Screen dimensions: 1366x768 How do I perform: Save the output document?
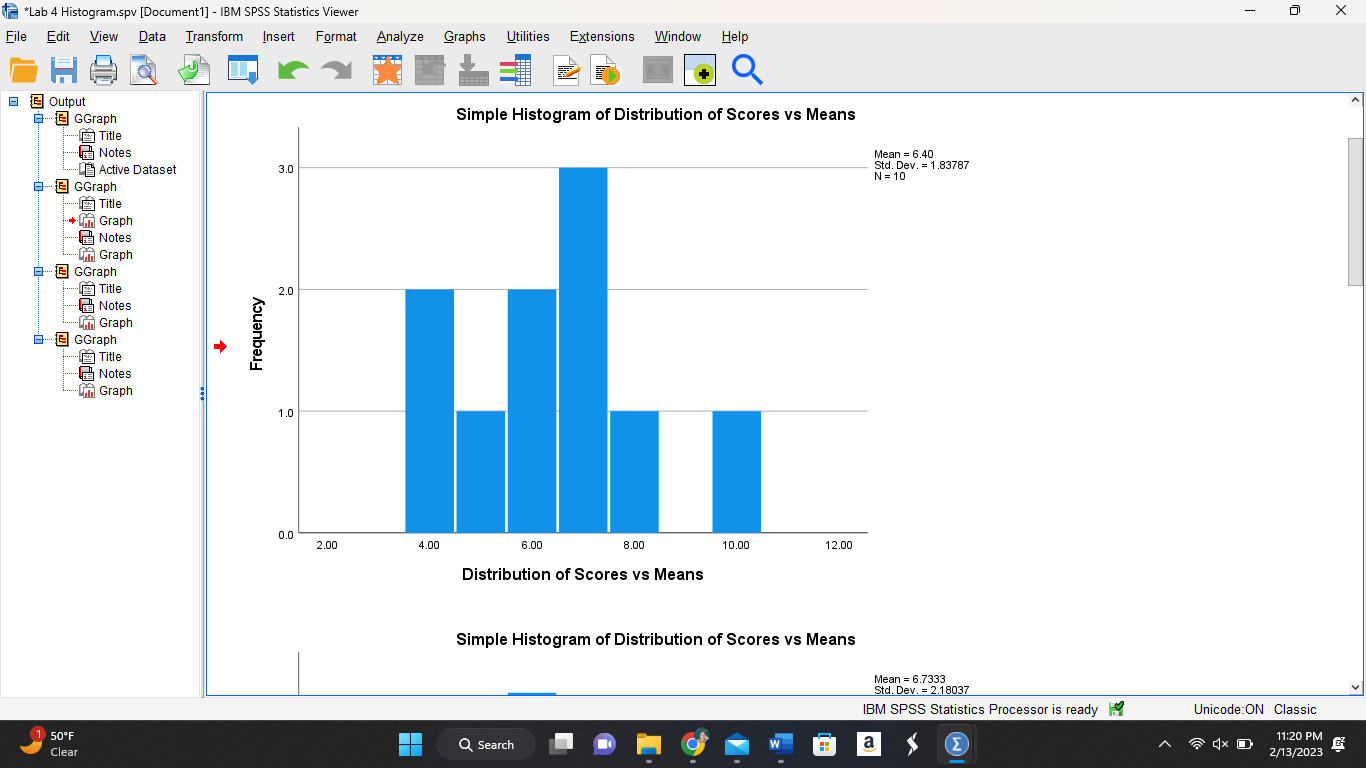64,70
